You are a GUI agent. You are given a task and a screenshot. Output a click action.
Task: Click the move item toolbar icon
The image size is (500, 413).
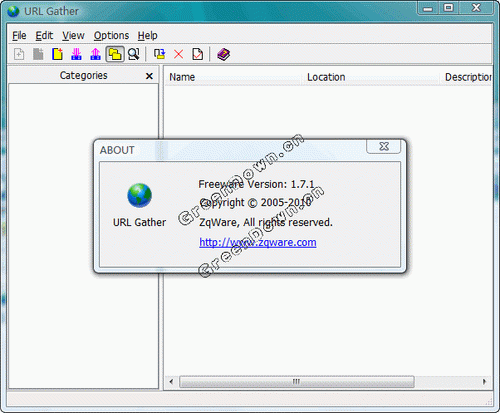pyautogui.click(x=159, y=54)
